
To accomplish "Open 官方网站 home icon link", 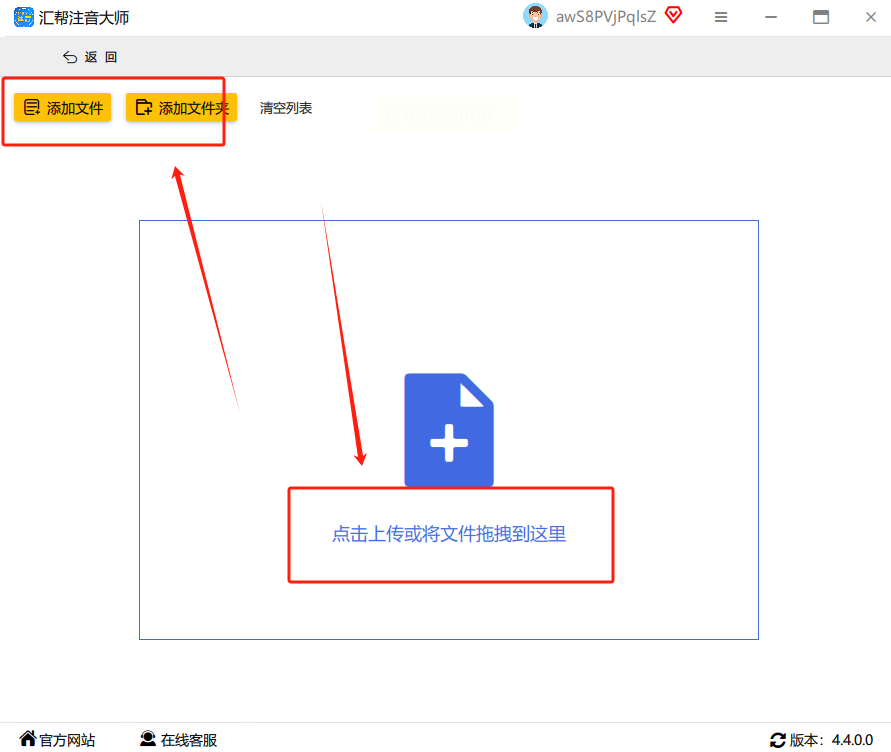I will tap(28, 738).
